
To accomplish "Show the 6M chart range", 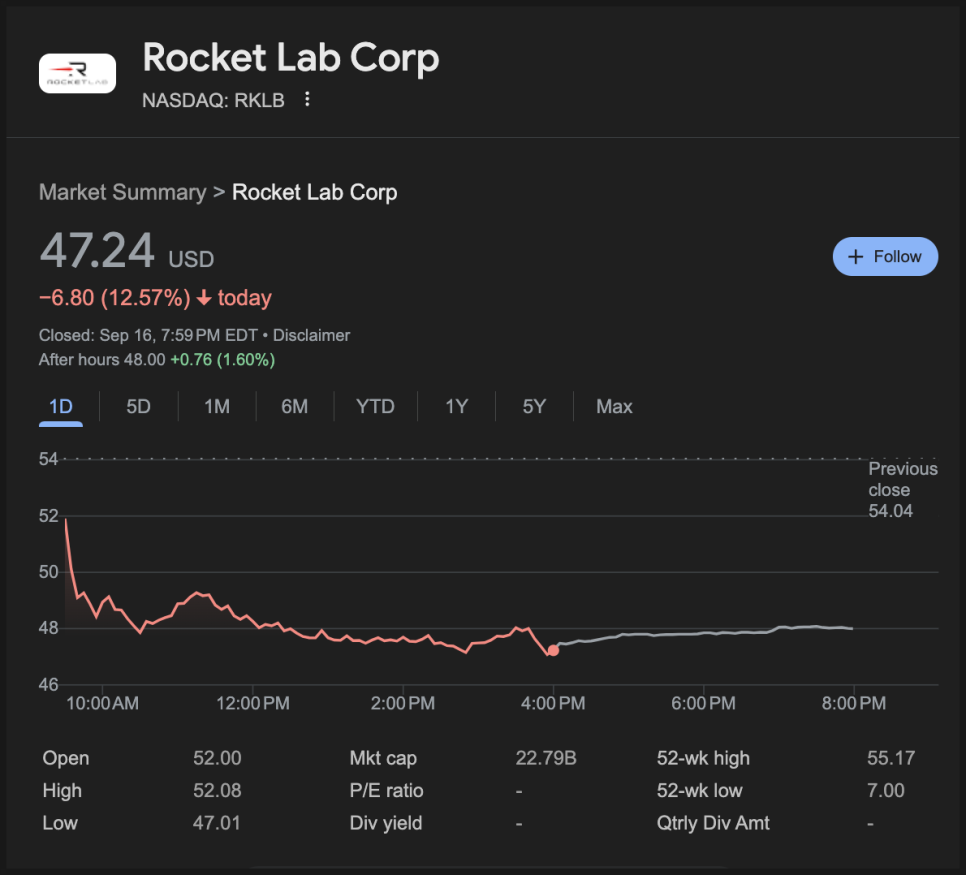I will [294, 407].
